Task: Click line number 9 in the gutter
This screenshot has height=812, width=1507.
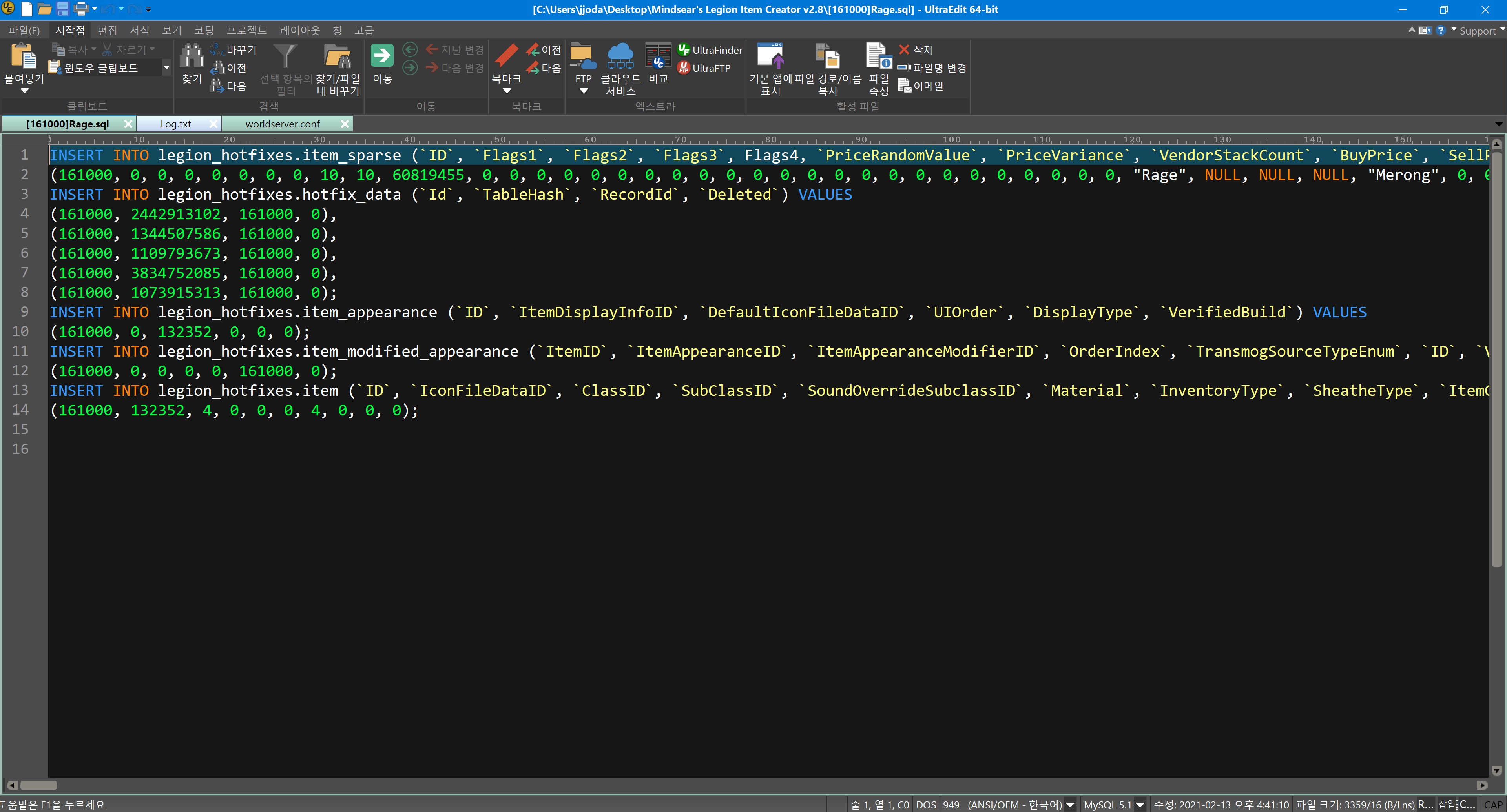Action: pyautogui.click(x=24, y=311)
